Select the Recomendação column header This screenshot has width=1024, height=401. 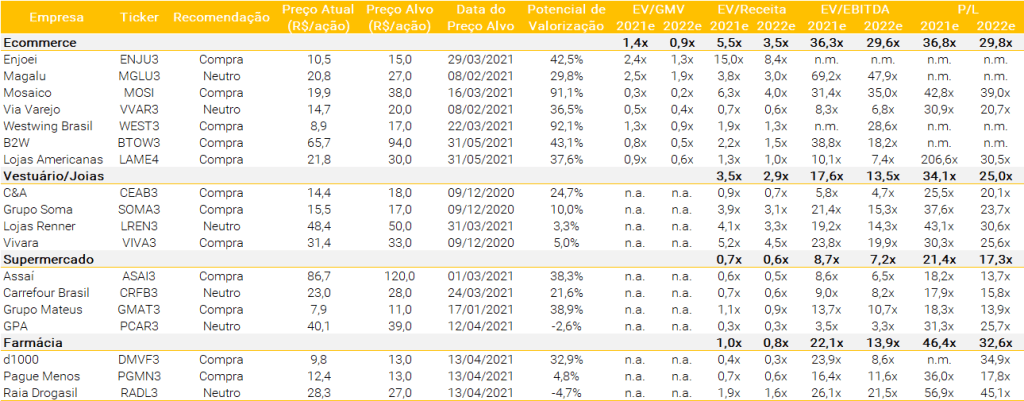coord(220,17)
